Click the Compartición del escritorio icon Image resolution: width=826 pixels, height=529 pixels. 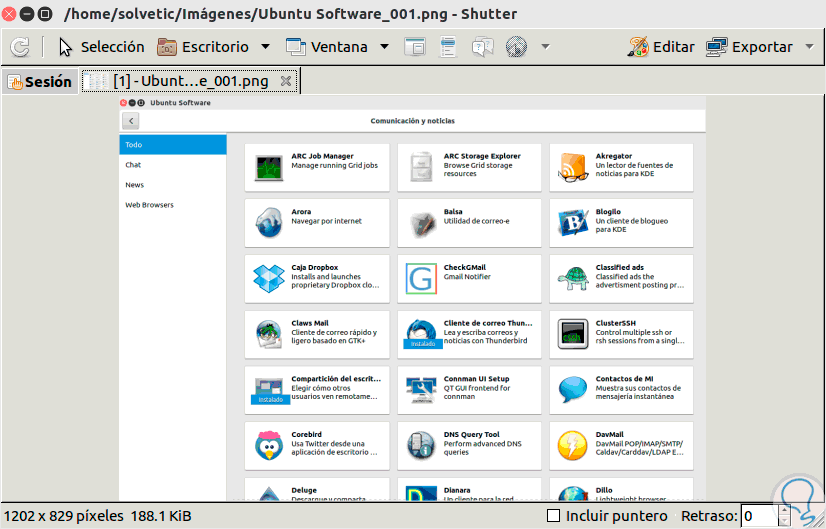coord(270,390)
